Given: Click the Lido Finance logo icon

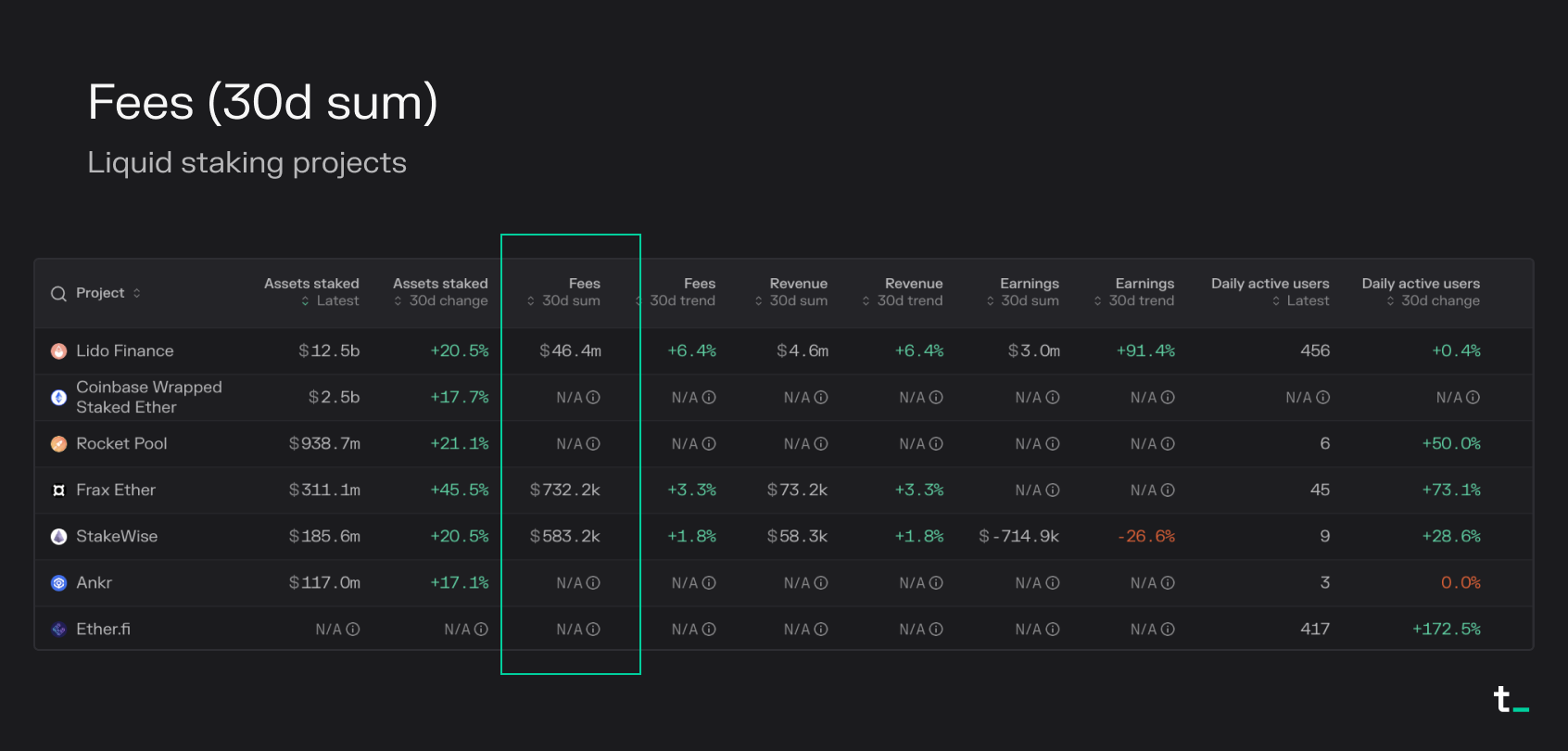Looking at the screenshot, I should click(58, 351).
